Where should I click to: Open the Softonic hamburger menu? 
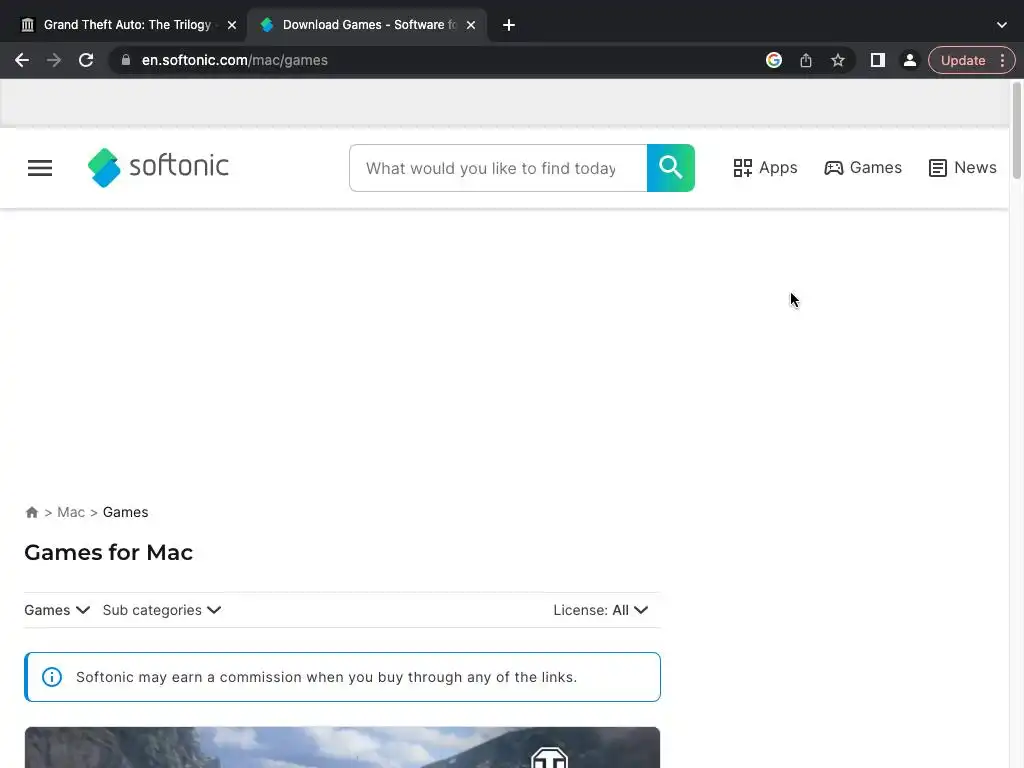point(40,168)
